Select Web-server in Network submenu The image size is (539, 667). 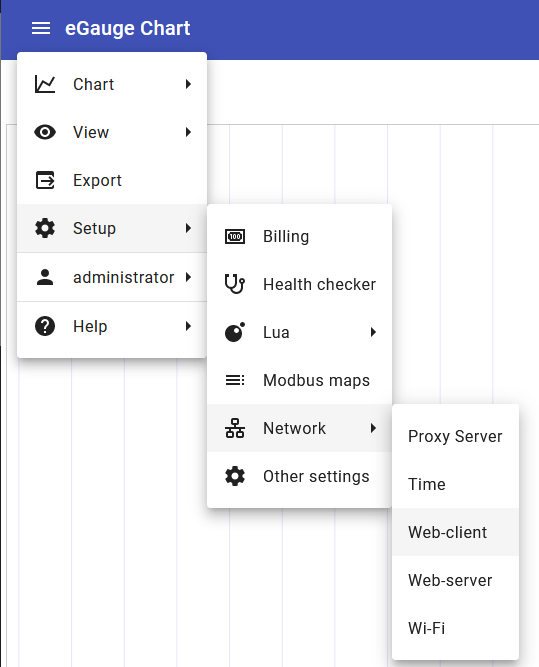(x=455, y=580)
